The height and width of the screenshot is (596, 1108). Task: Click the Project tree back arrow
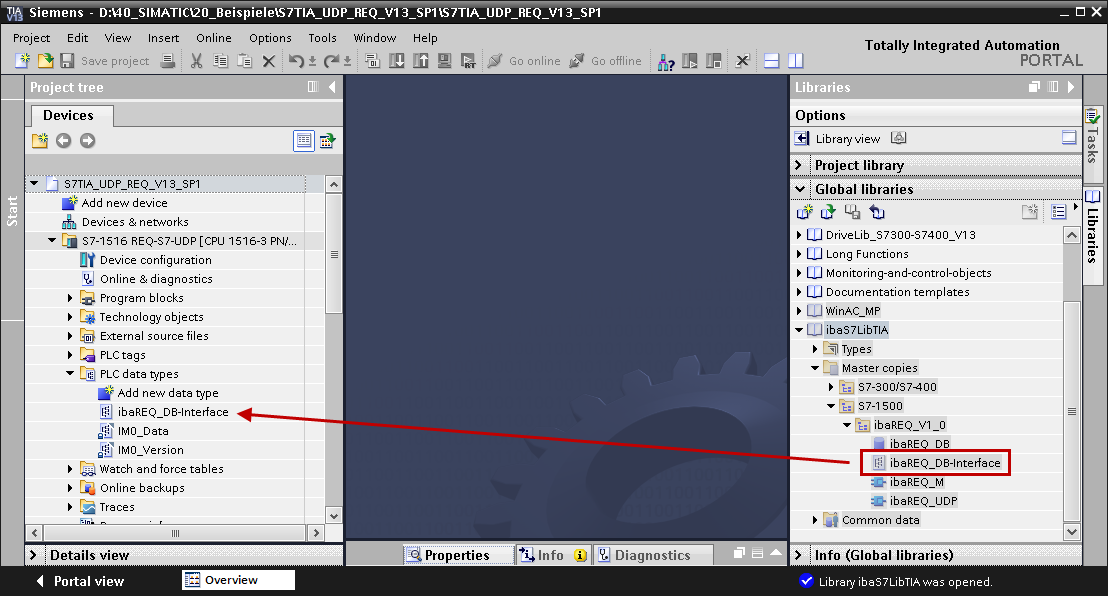pos(64,141)
